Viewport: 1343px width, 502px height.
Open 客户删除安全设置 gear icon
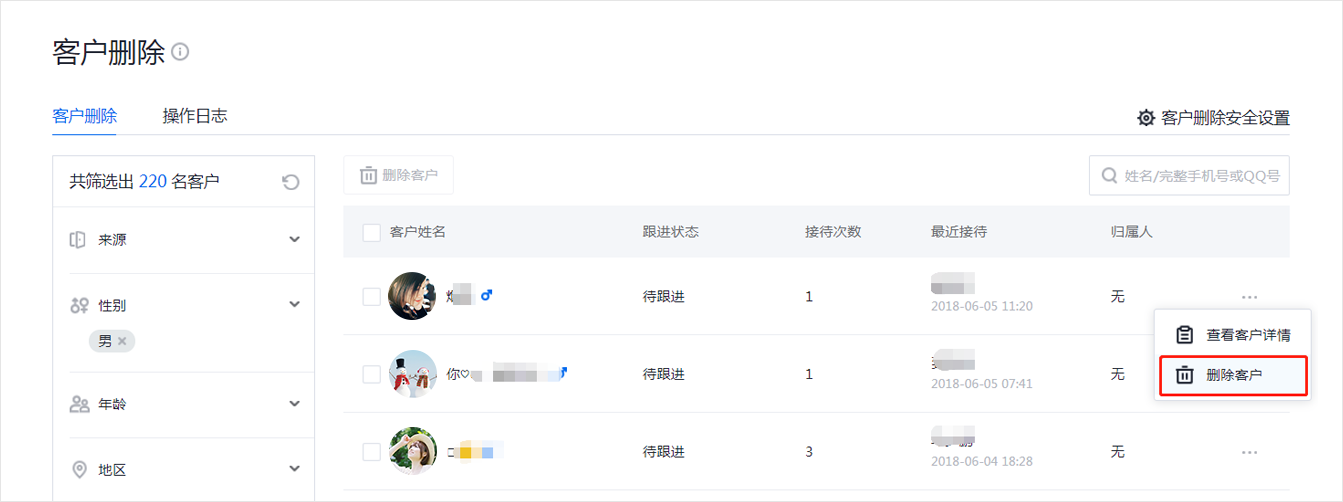pos(1146,118)
